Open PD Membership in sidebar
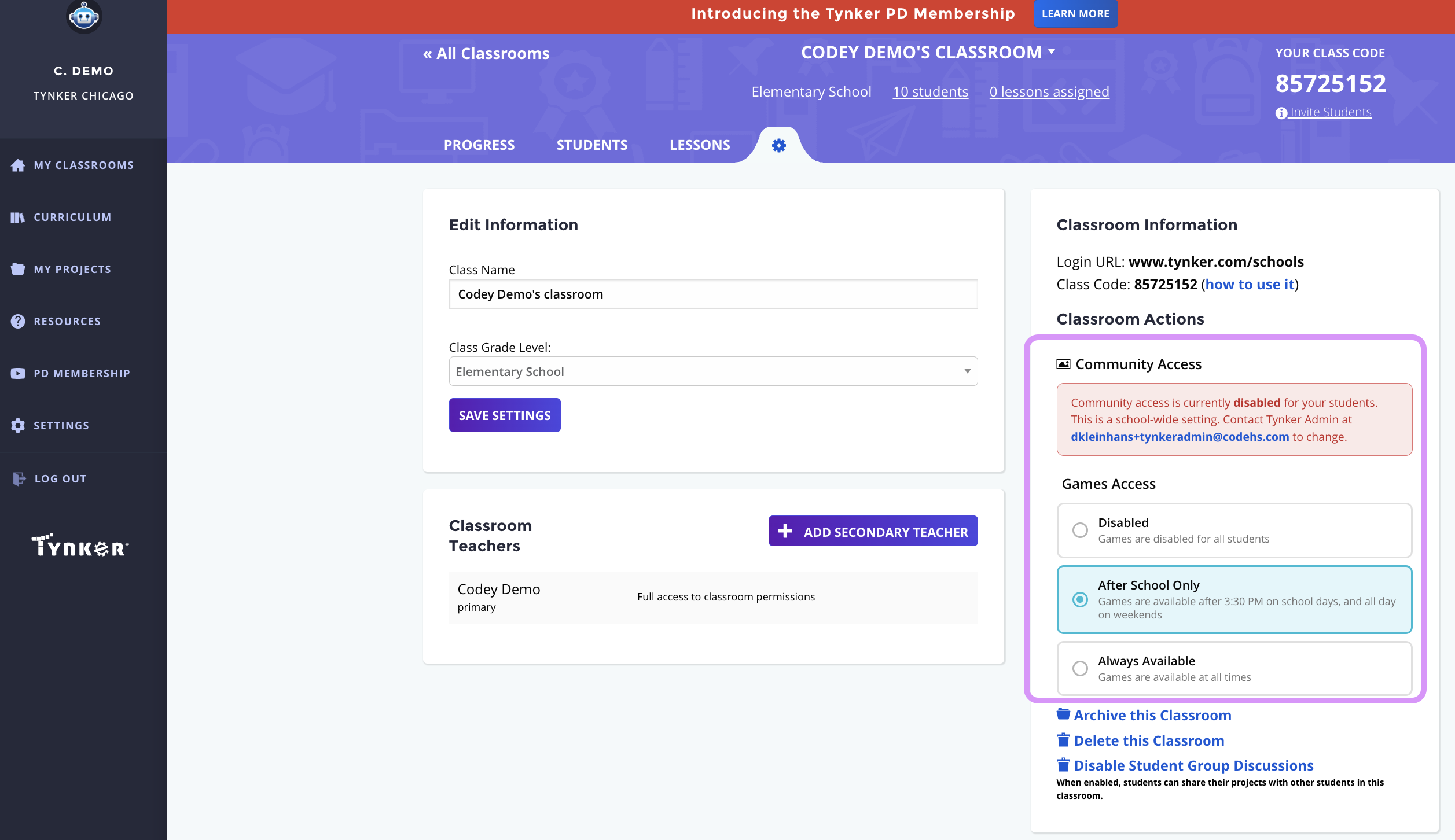1455x840 pixels. (x=83, y=373)
